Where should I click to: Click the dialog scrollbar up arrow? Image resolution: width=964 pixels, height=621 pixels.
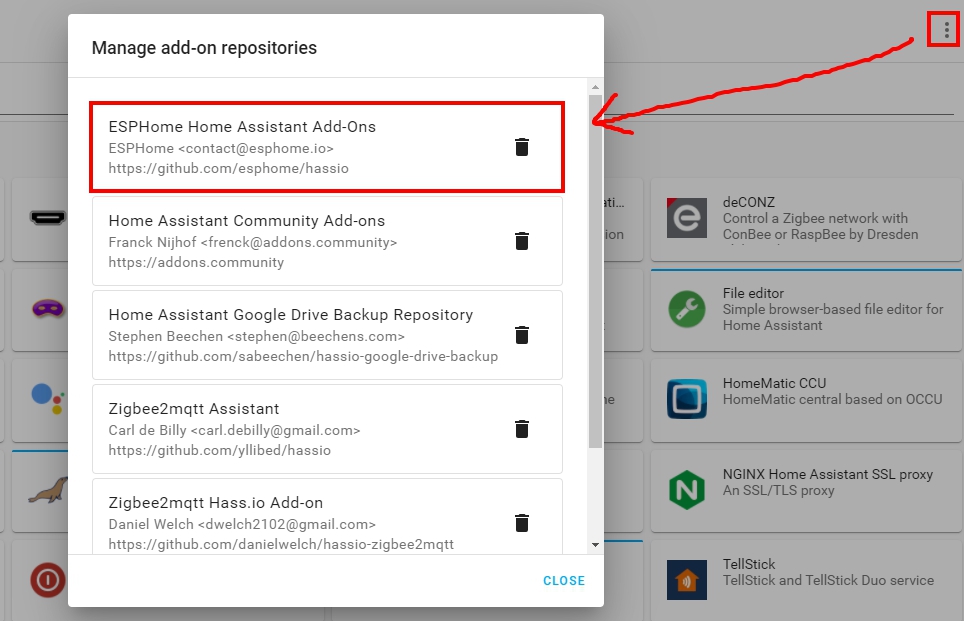click(x=595, y=87)
